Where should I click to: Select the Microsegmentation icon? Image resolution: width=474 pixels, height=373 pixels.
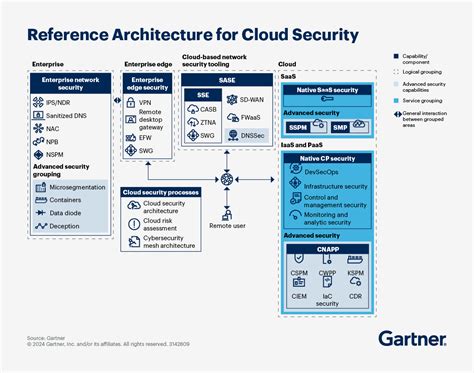pos(41,187)
